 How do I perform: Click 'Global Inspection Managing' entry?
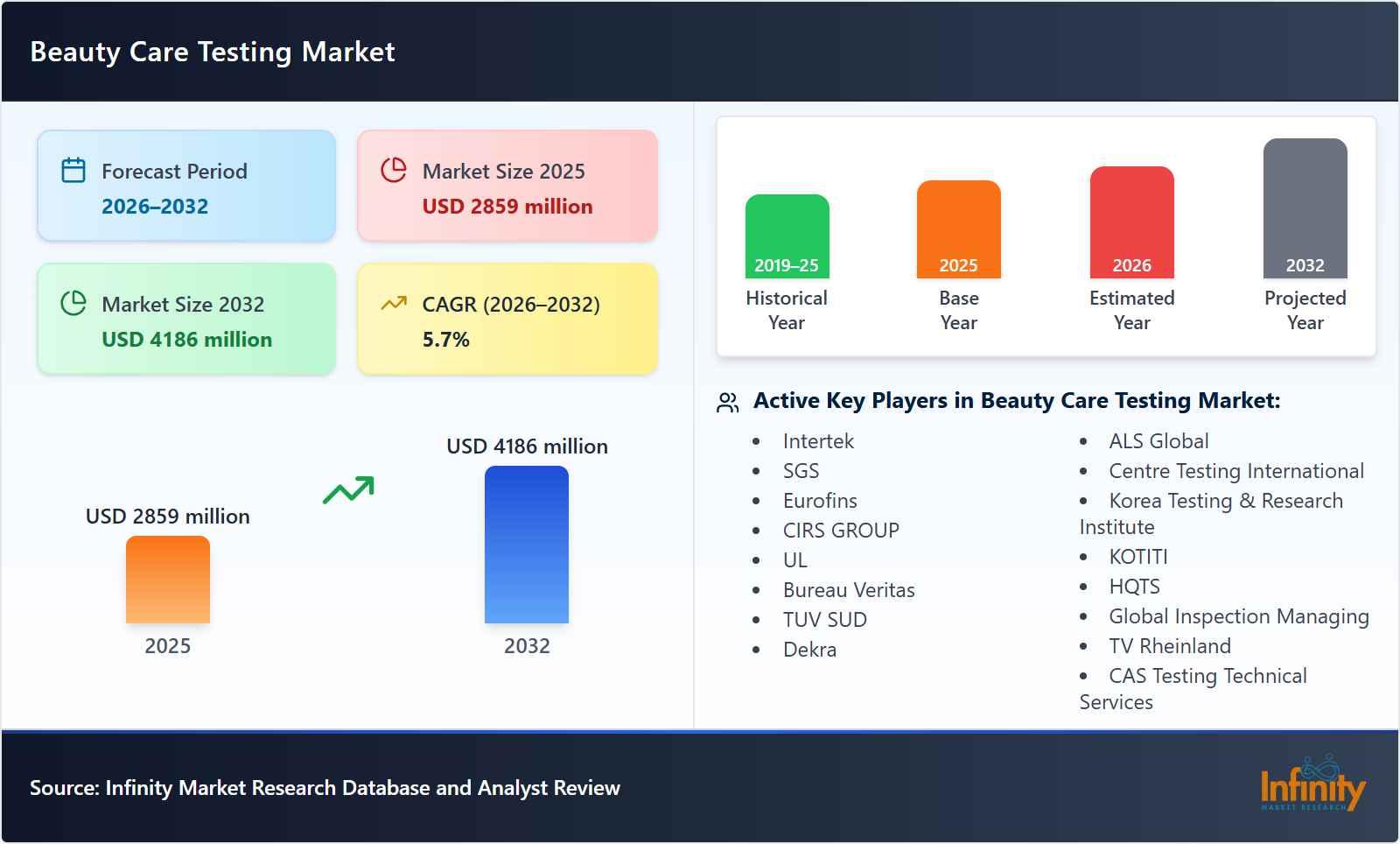(x=1239, y=616)
